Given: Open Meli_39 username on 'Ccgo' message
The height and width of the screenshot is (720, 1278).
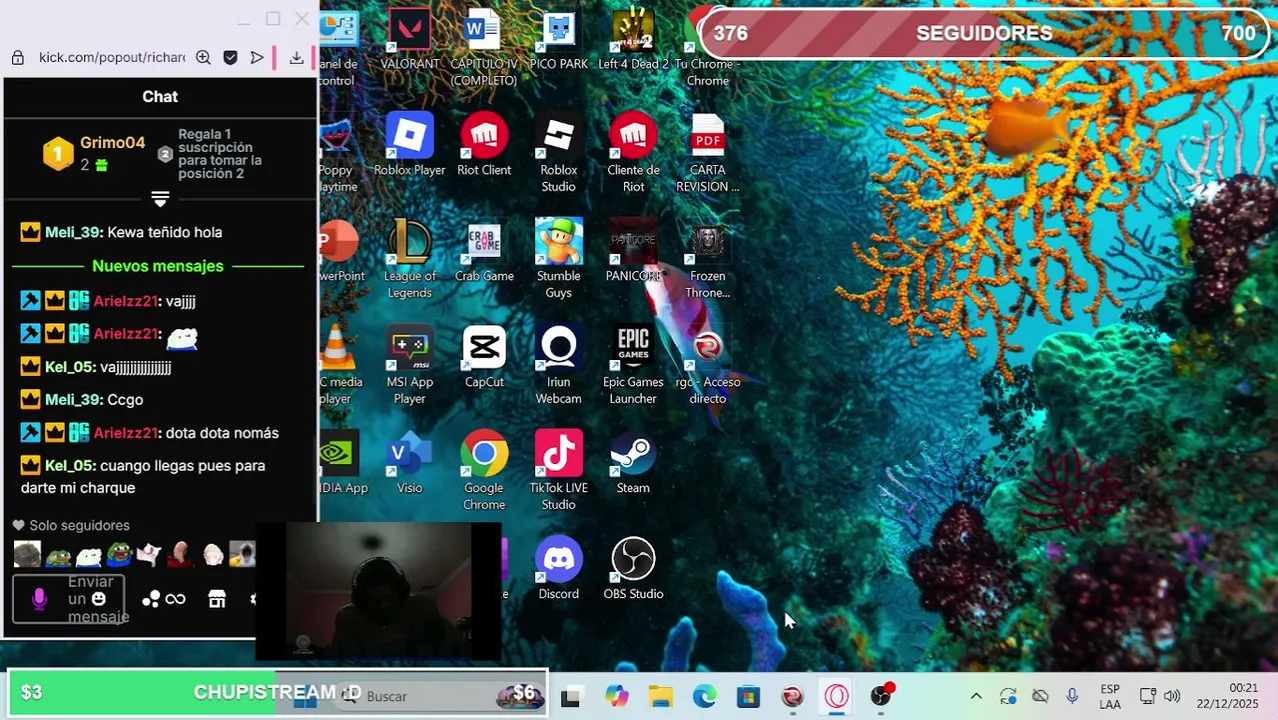Looking at the screenshot, I should click(73, 399).
